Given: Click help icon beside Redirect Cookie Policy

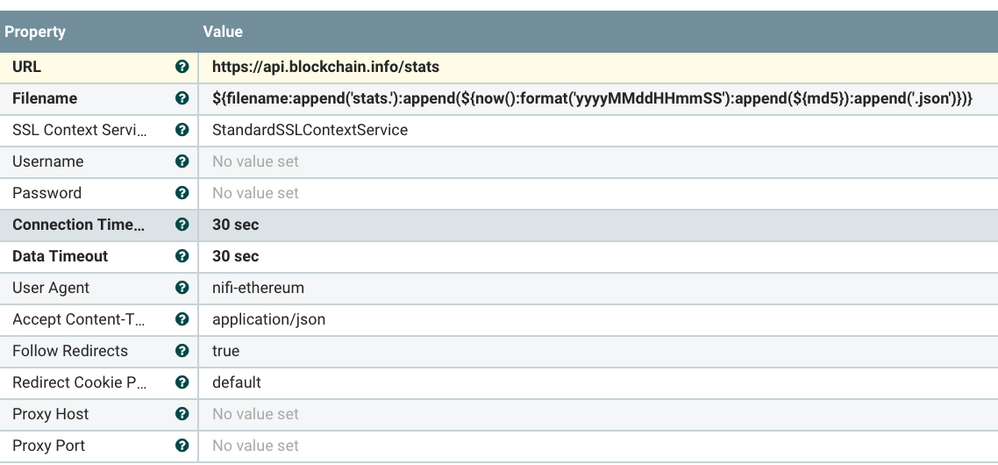Looking at the screenshot, I should tap(182, 383).
